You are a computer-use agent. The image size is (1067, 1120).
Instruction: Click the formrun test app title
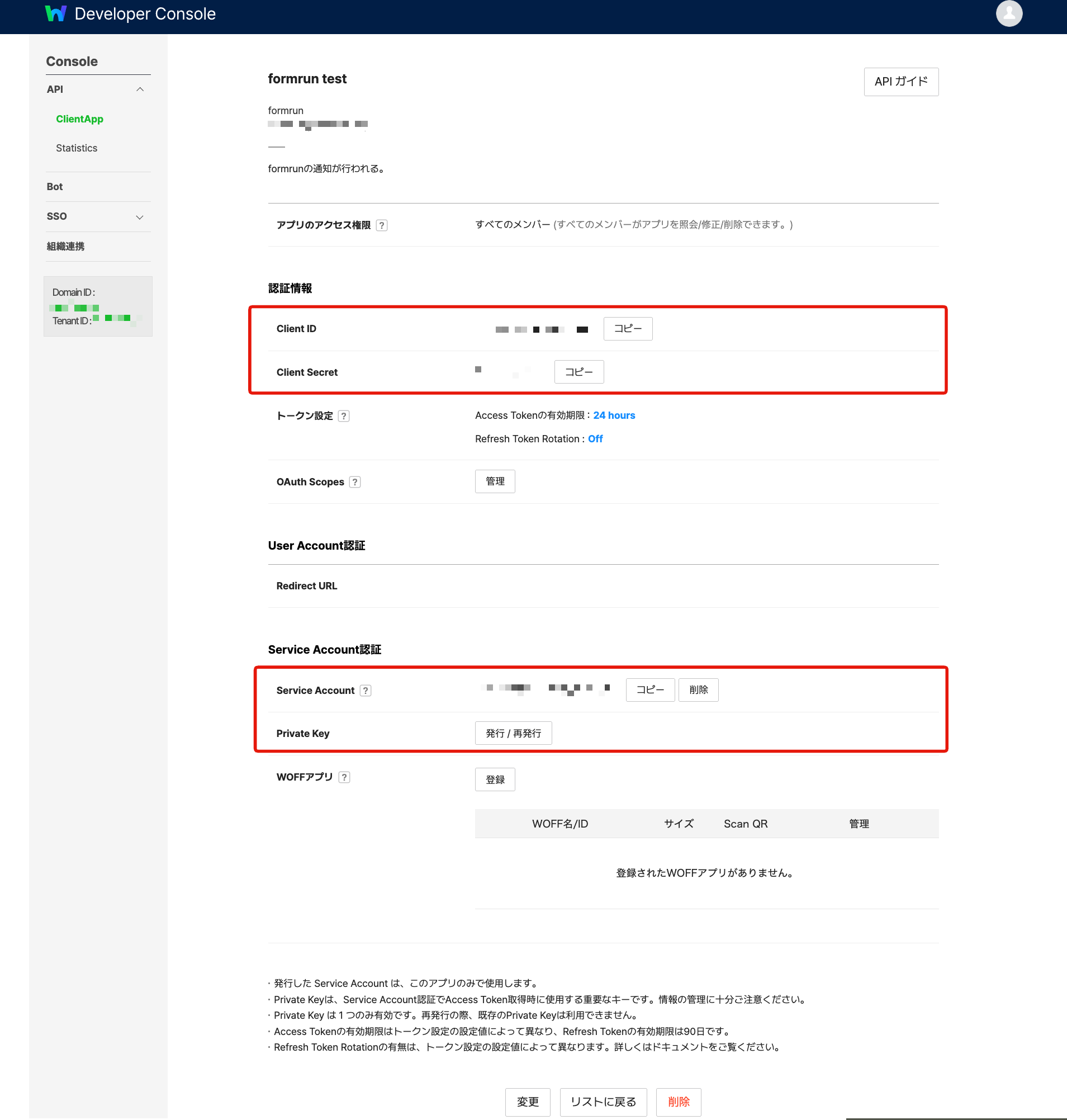(x=307, y=78)
